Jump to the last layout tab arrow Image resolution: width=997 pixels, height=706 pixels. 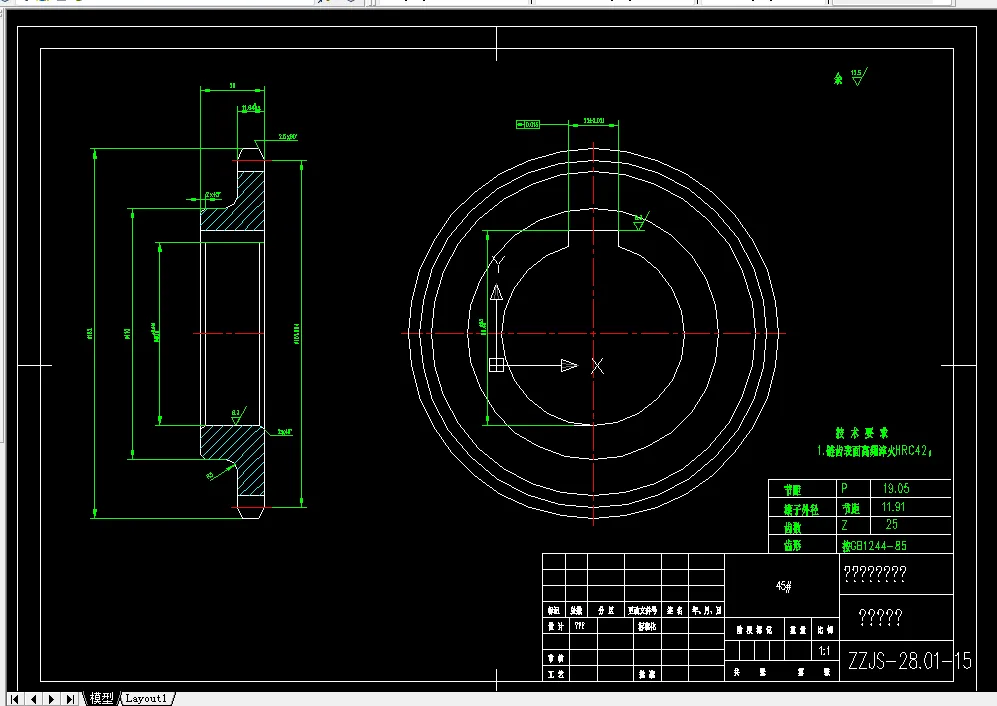point(71,699)
